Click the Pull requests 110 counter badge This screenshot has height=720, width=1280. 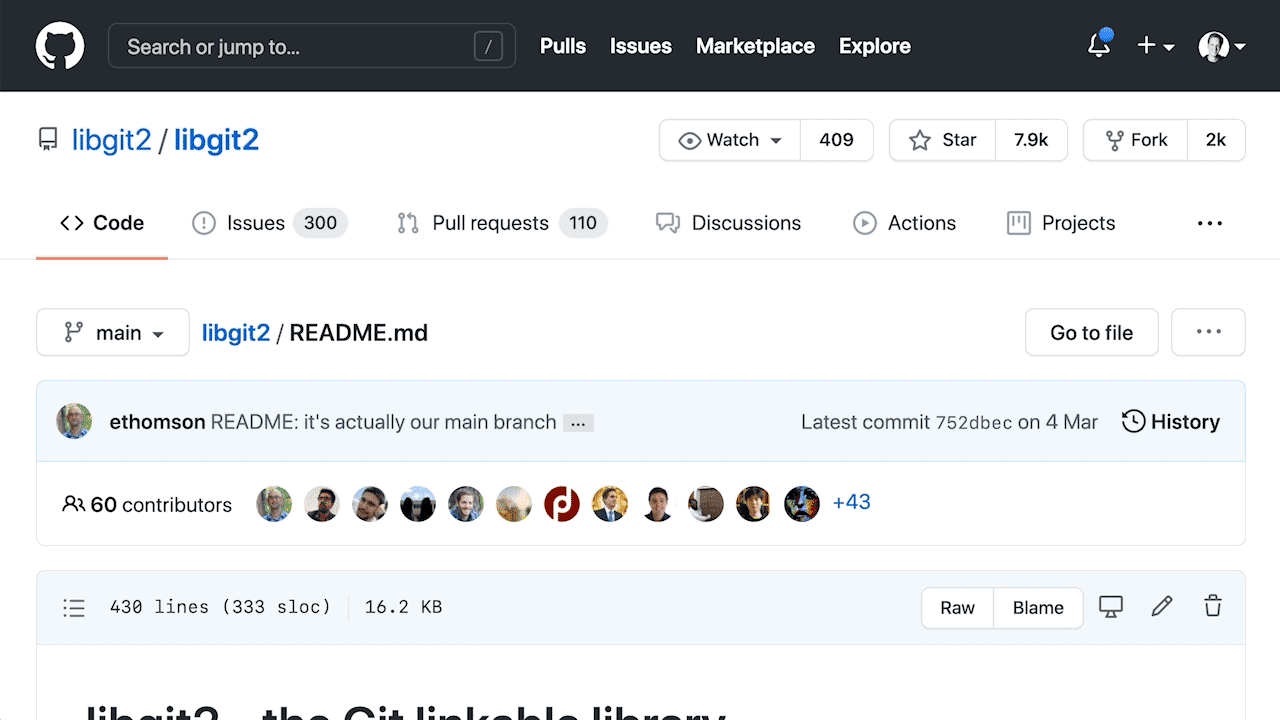(583, 223)
